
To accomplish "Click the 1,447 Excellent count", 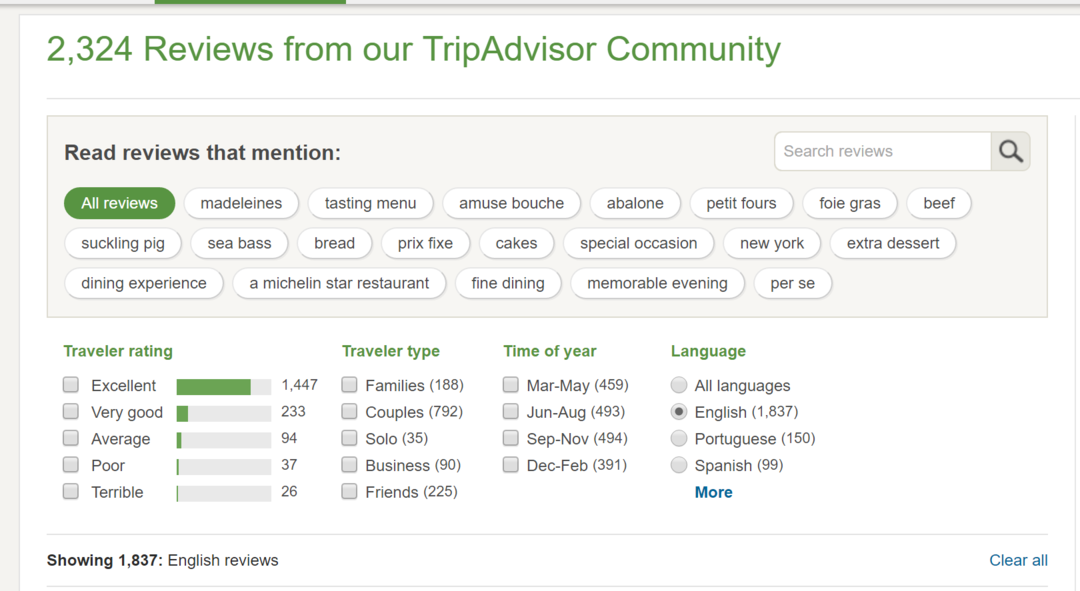I will (x=300, y=385).
